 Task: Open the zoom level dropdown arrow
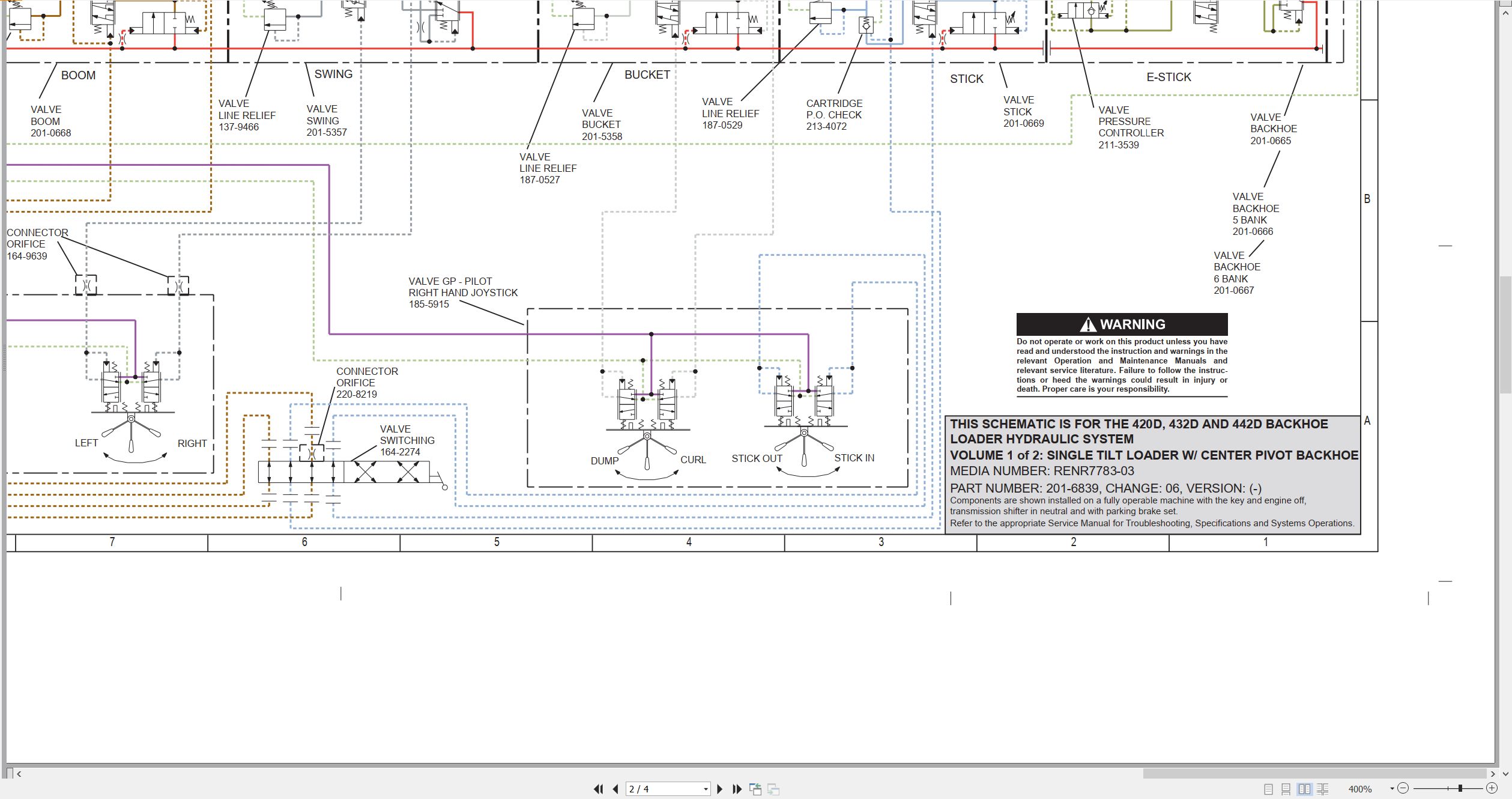pos(1391,788)
